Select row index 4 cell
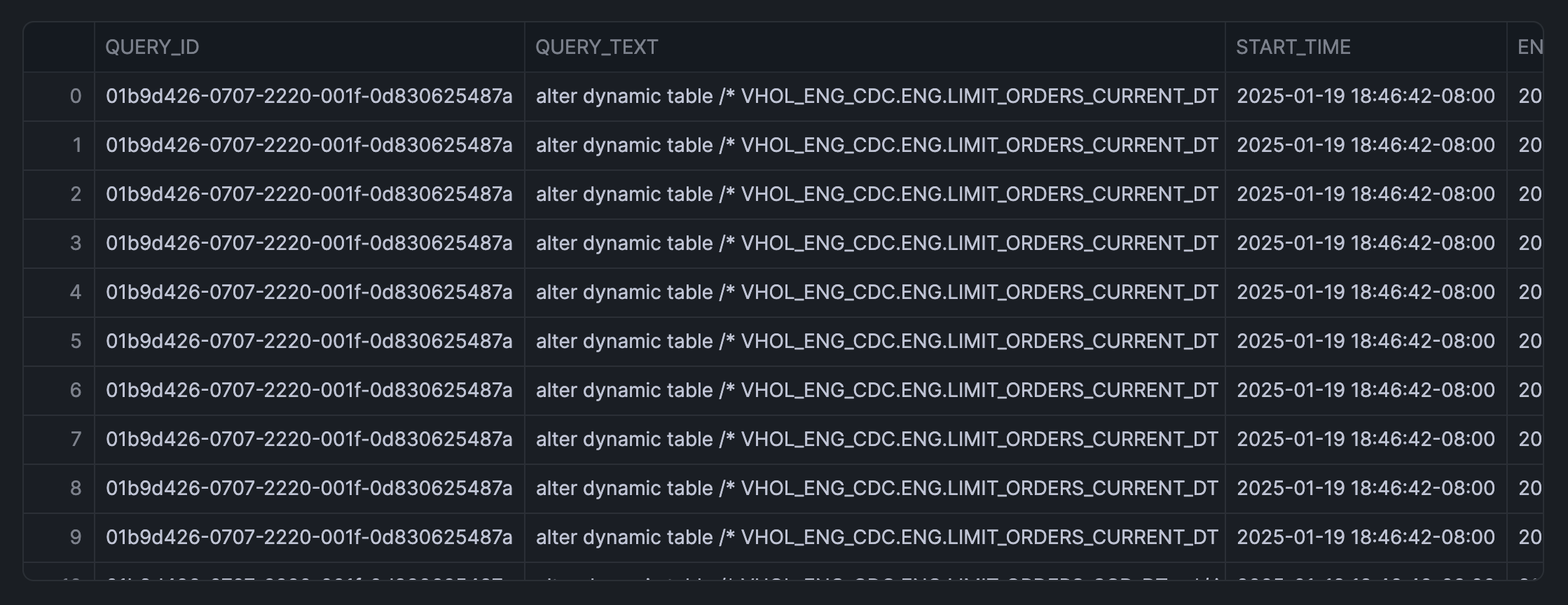 coord(76,292)
